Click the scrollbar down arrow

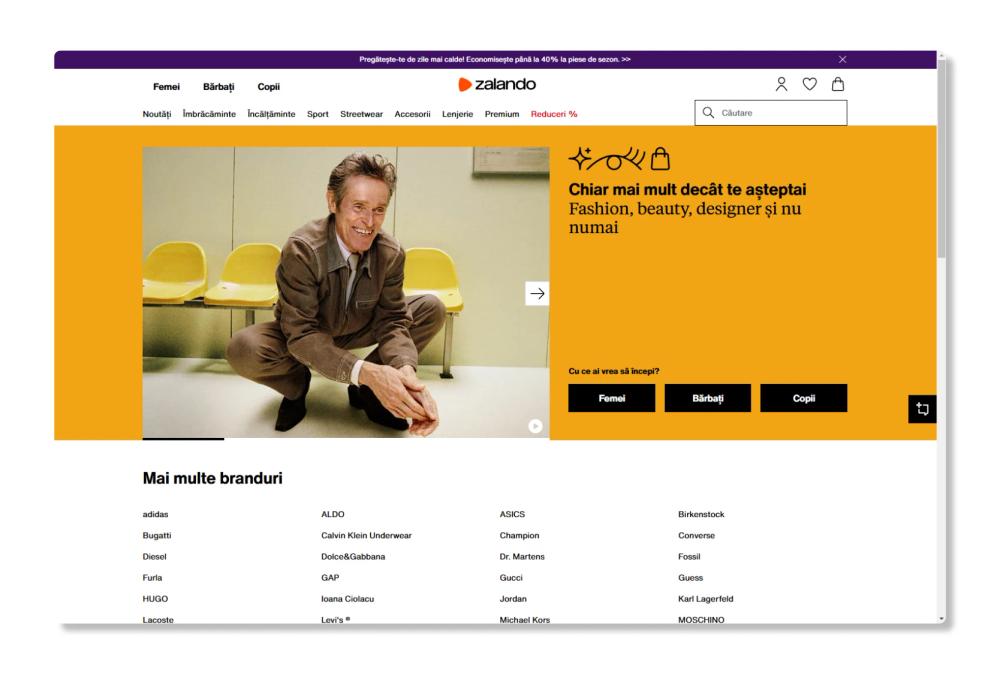pos(941,619)
